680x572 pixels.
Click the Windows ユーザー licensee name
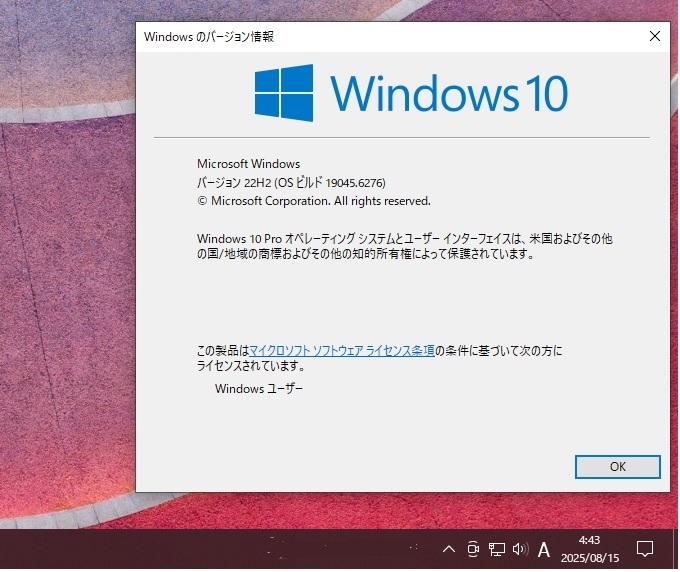(259, 389)
